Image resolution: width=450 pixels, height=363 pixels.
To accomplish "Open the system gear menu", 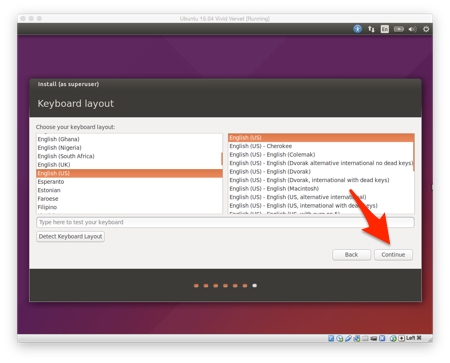I will [426, 29].
